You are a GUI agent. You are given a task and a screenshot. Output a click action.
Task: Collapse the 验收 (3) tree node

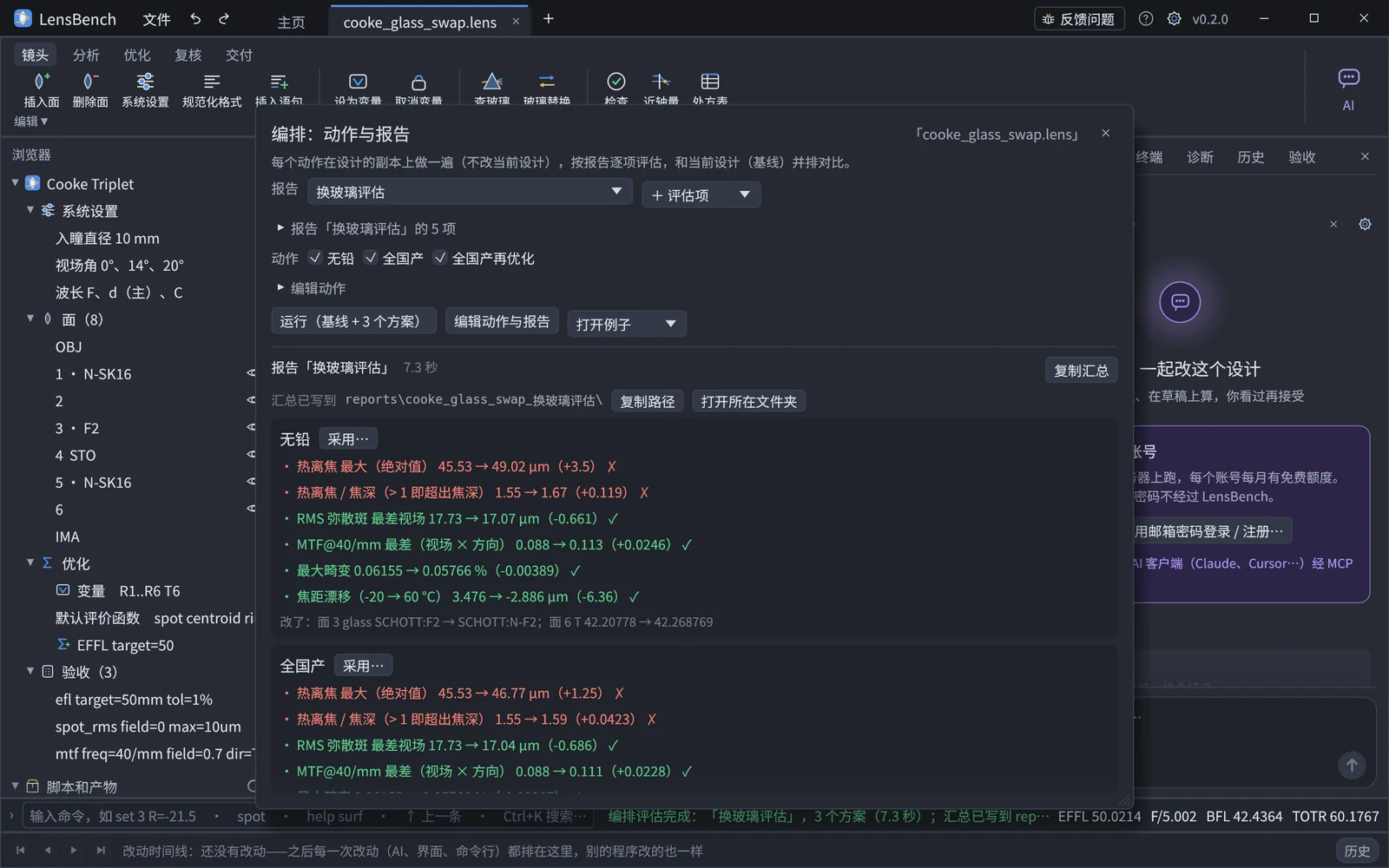[x=30, y=671]
